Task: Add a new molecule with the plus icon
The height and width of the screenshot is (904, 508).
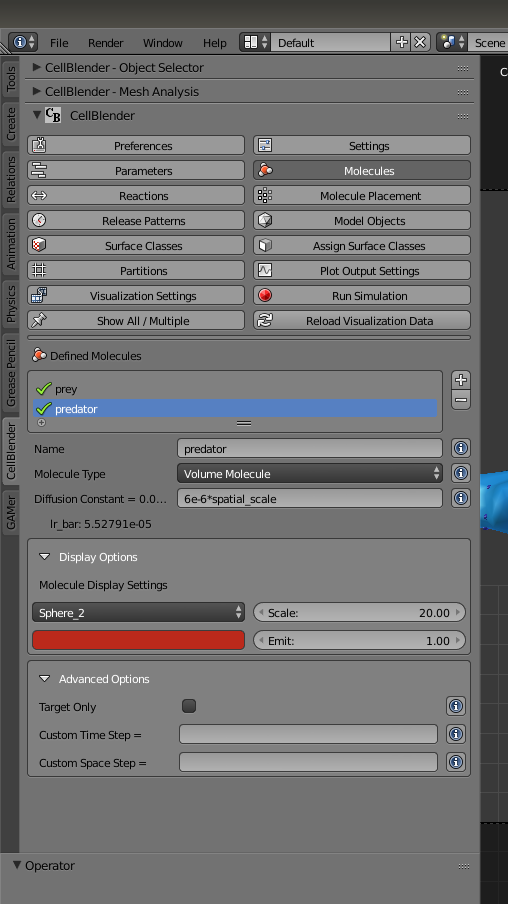Action: [x=461, y=380]
